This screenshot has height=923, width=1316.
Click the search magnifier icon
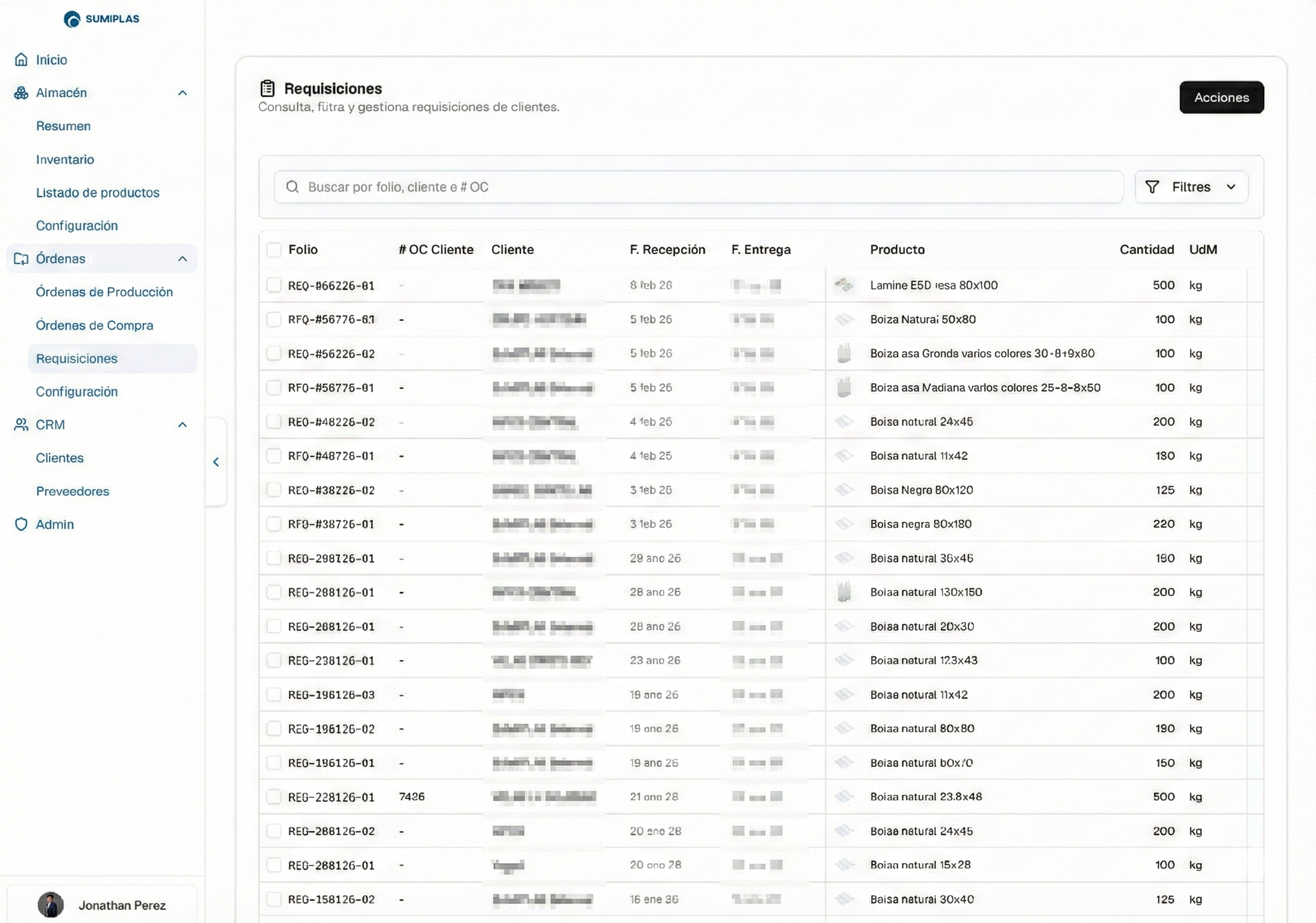pyautogui.click(x=292, y=187)
